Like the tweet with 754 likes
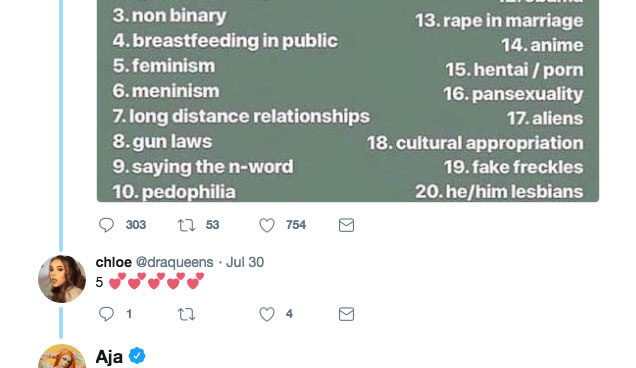Image resolution: width=636 pixels, height=368 pixels. (x=267, y=225)
